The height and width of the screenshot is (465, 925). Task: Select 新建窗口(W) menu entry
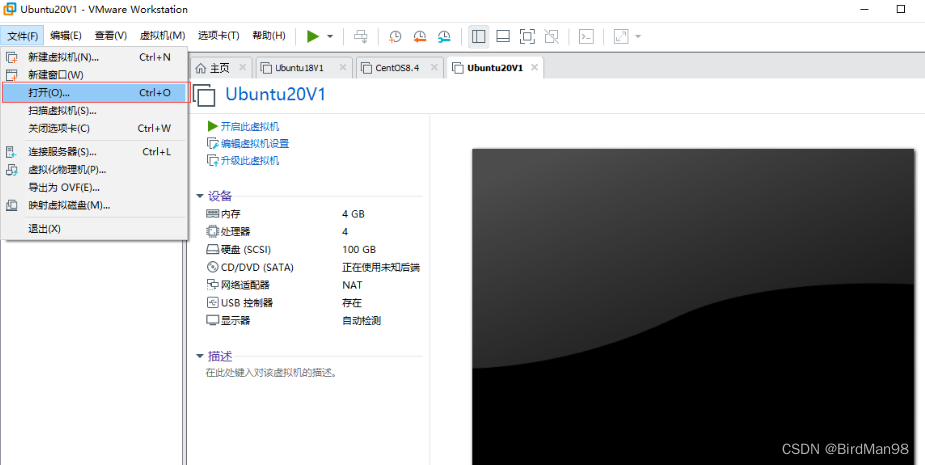click(x=94, y=75)
